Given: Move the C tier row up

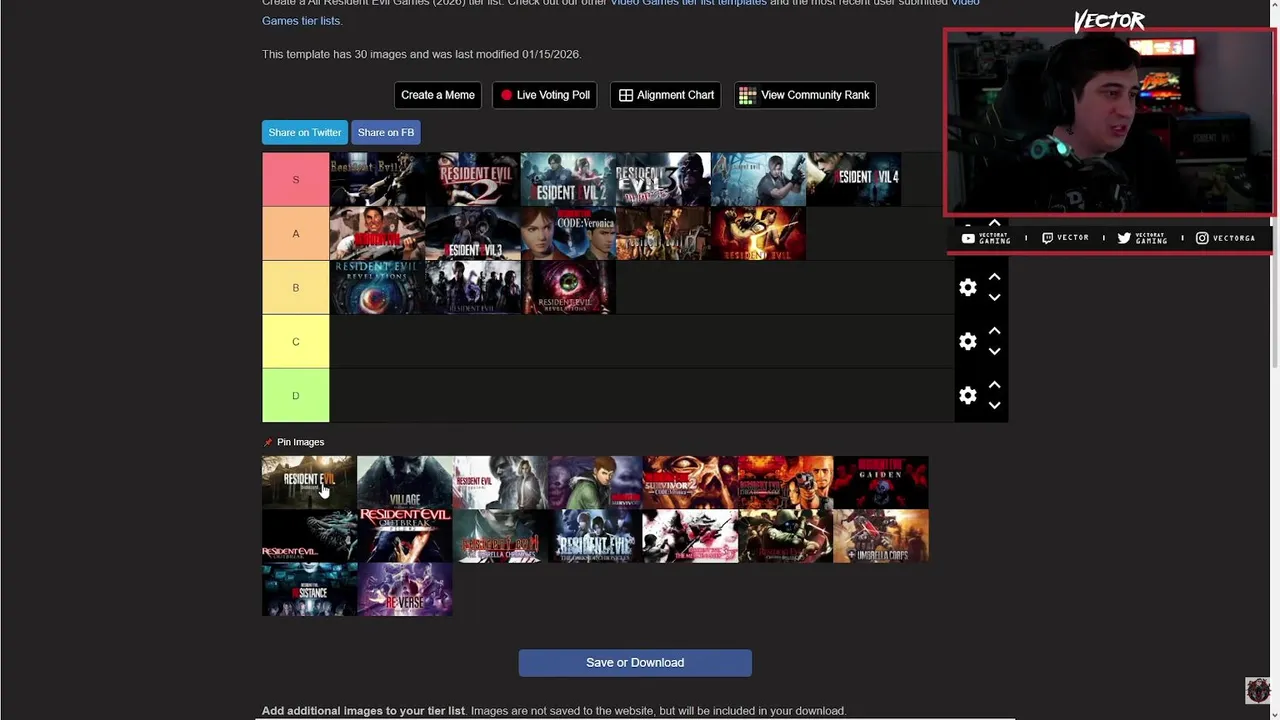Looking at the screenshot, I should coord(994,331).
